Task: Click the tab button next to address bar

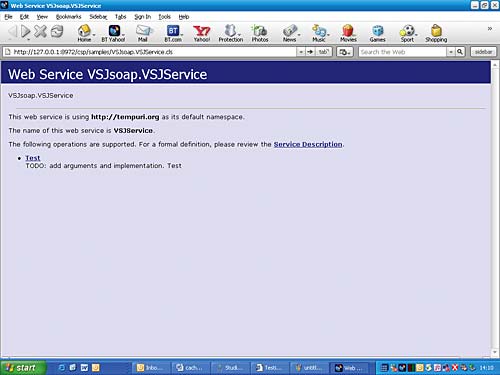Action: (323, 52)
